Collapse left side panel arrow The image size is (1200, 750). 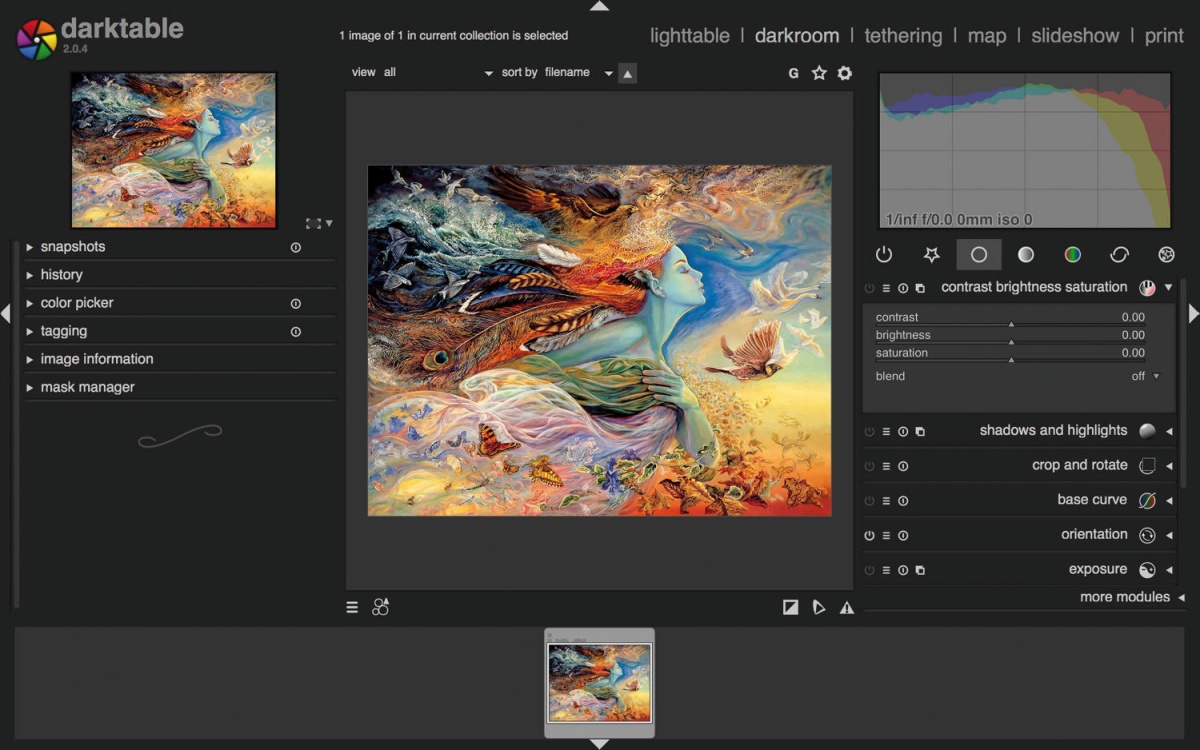pos(6,314)
